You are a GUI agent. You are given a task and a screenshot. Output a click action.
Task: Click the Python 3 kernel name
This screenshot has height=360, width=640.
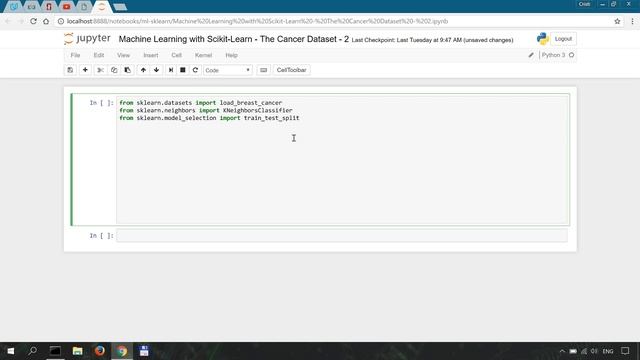click(553, 55)
